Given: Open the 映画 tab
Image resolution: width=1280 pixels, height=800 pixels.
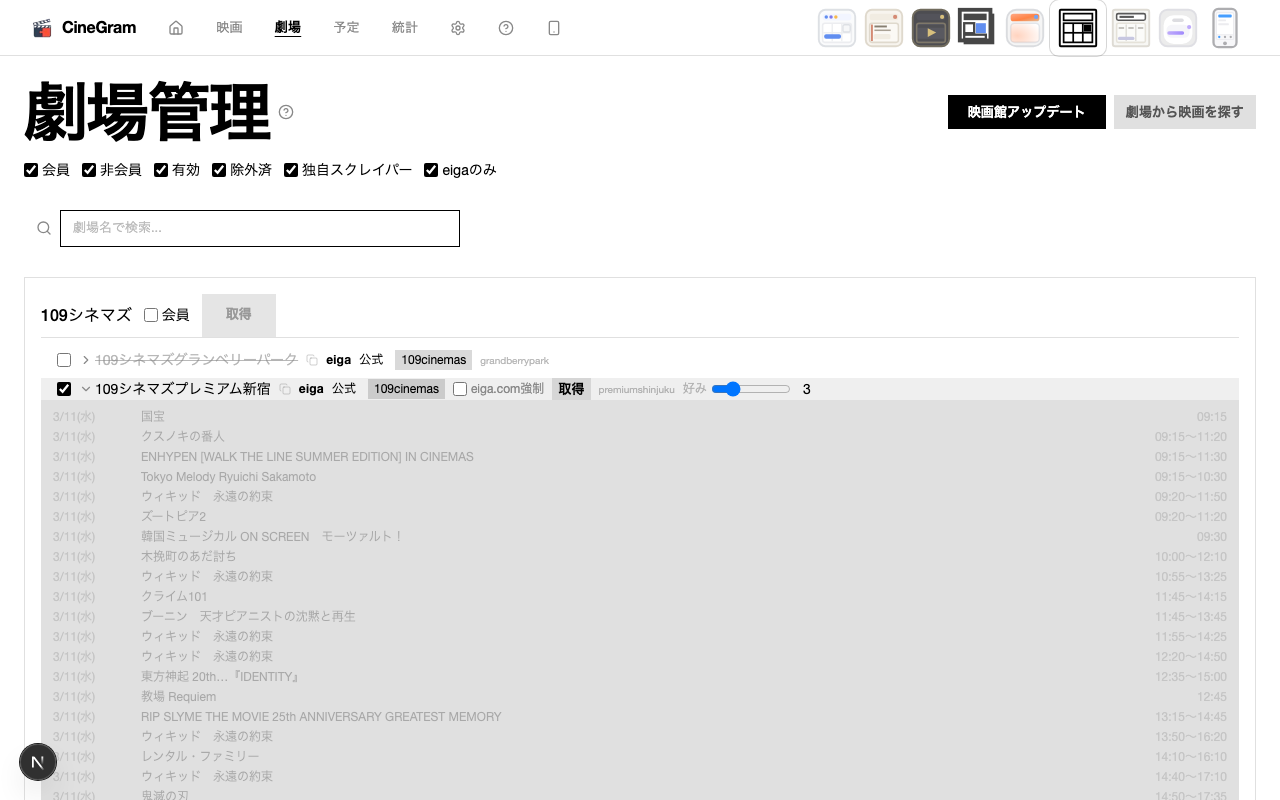Looking at the screenshot, I should [229, 28].
